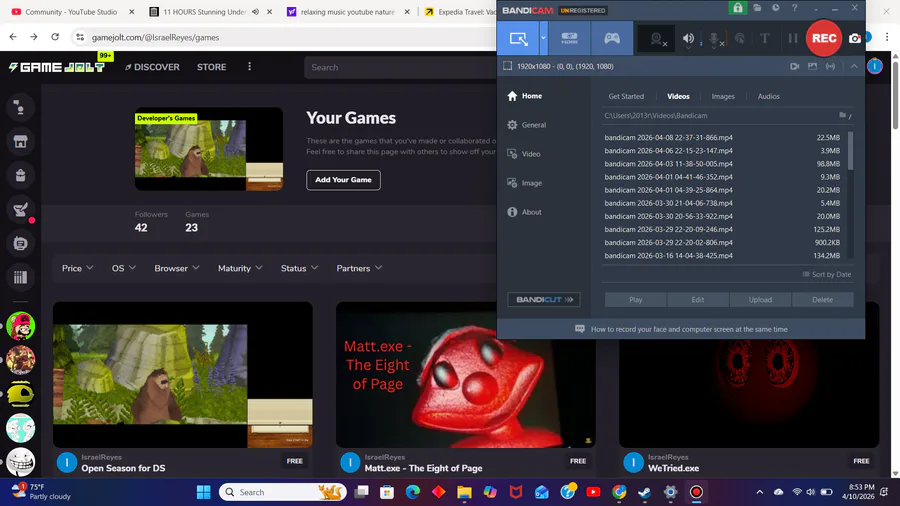Open Windows Start button on taskbar
900x506 pixels.
(x=203, y=492)
